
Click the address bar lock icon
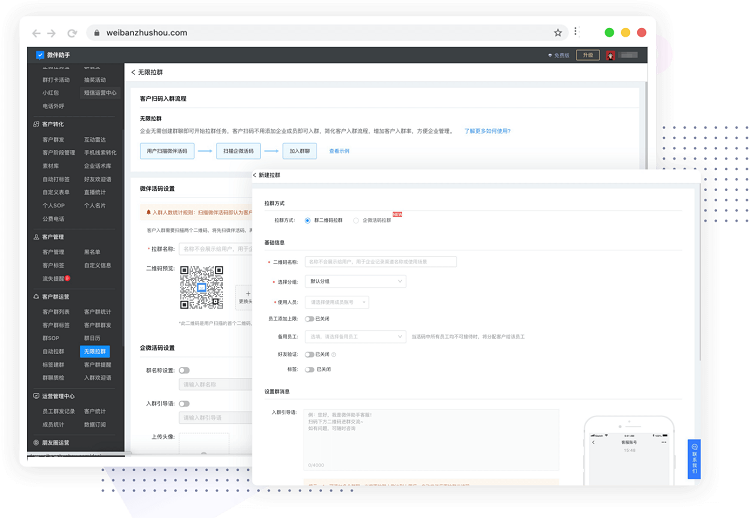pos(97,33)
